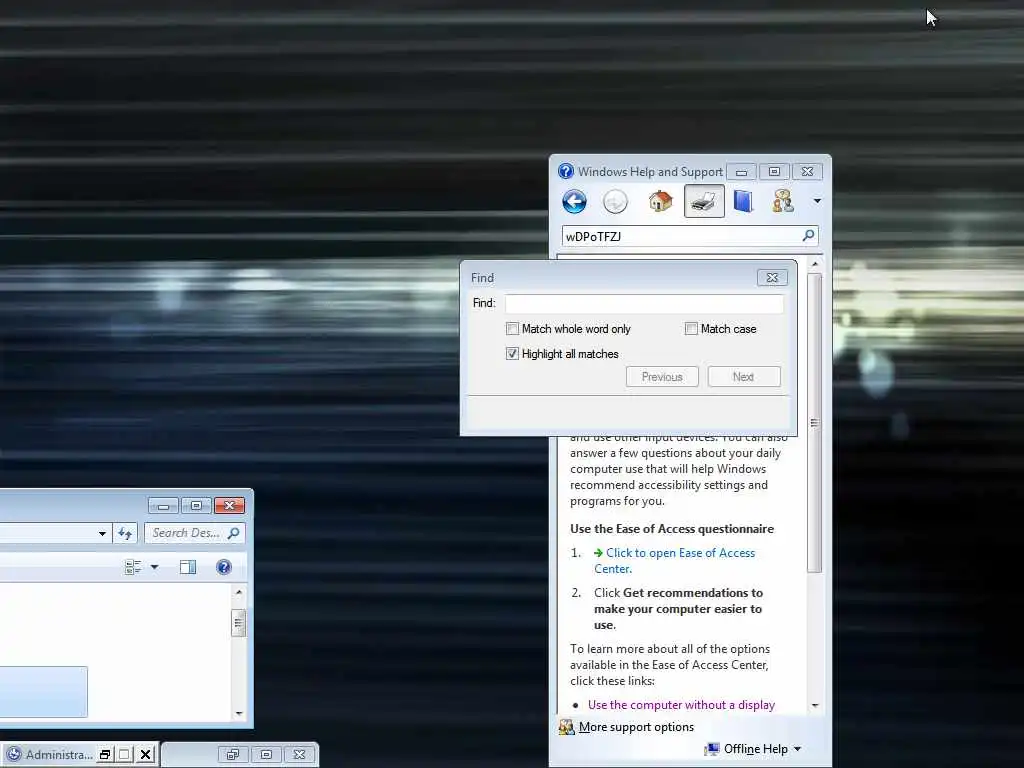Open Explorer help question-mark icon
Screen dimensions: 1024x768
click(x=223, y=567)
